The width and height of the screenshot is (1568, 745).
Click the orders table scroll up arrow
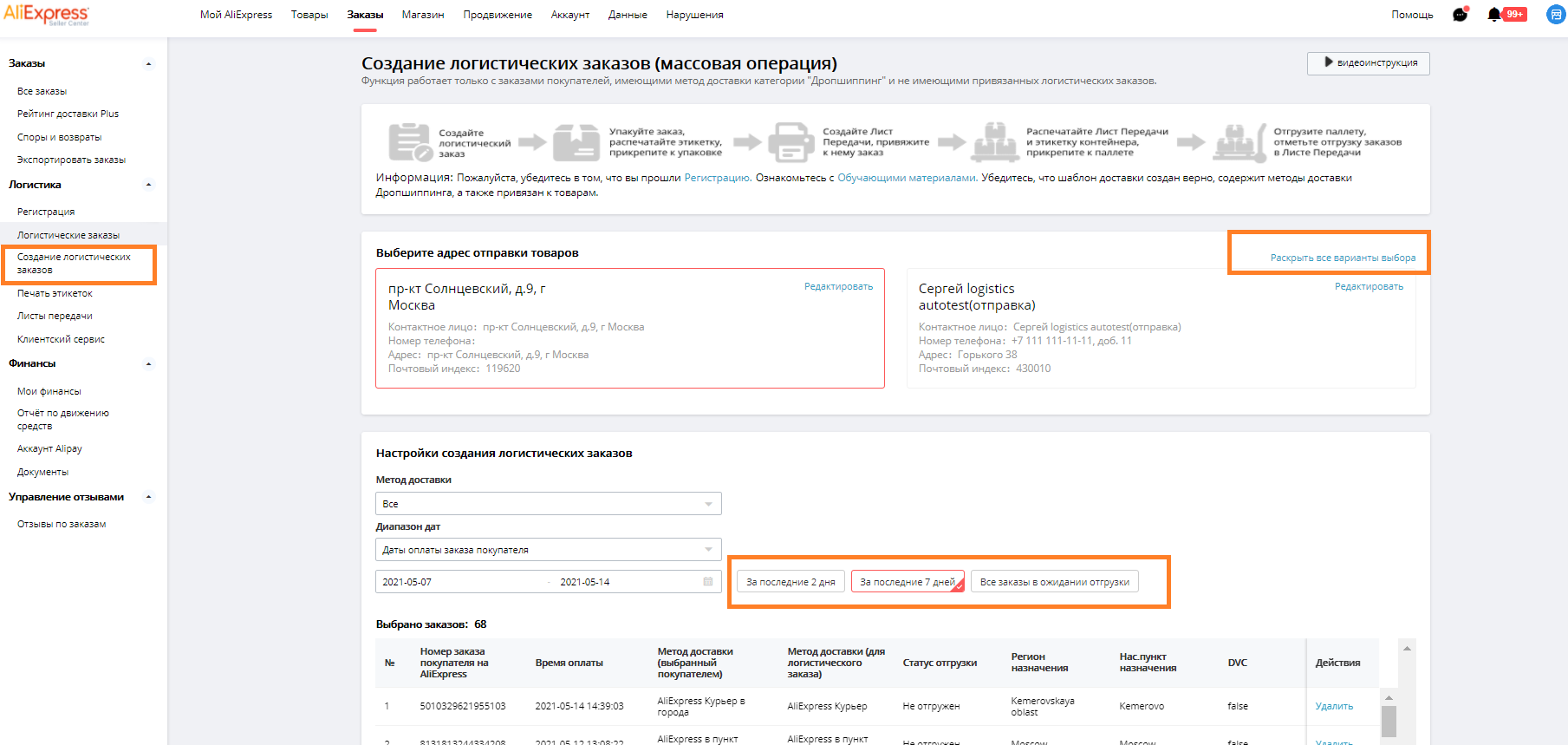(x=1389, y=697)
